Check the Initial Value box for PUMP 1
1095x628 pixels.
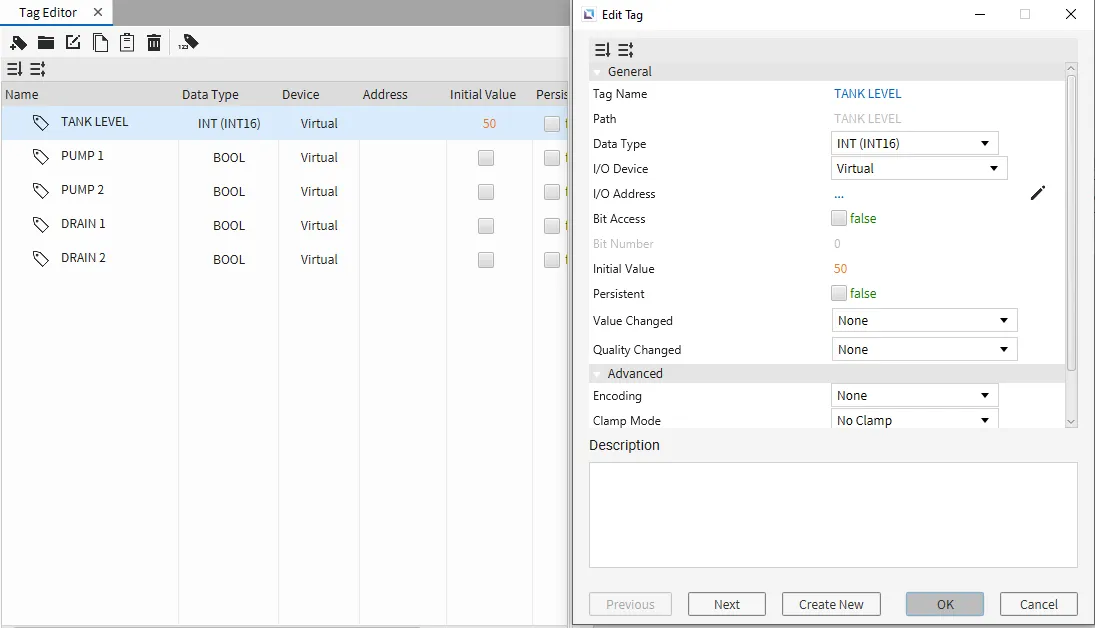[x=486, y=158]
